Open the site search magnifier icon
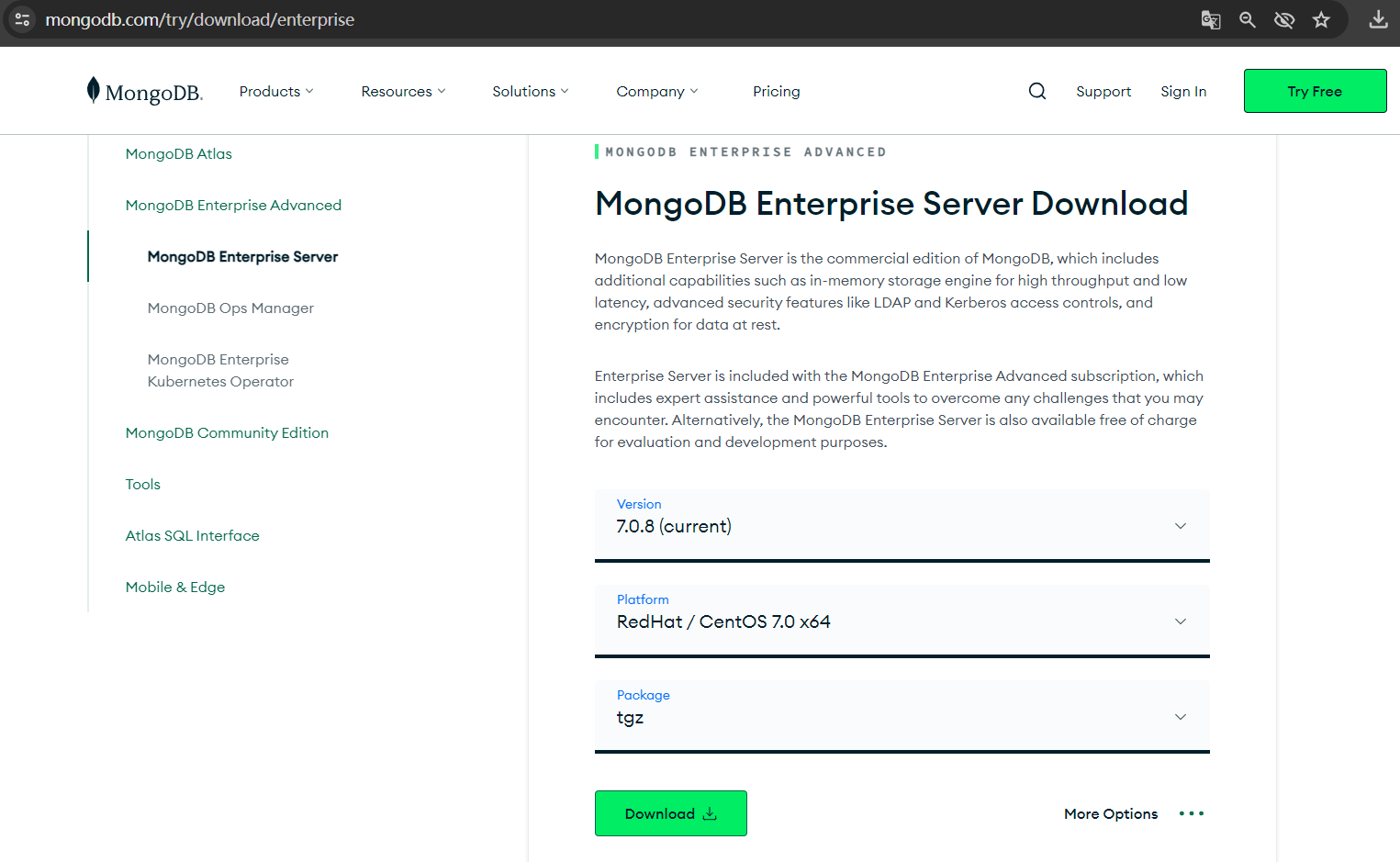The width and height of the screenshot is (1400, 862). click(1037, 91)
